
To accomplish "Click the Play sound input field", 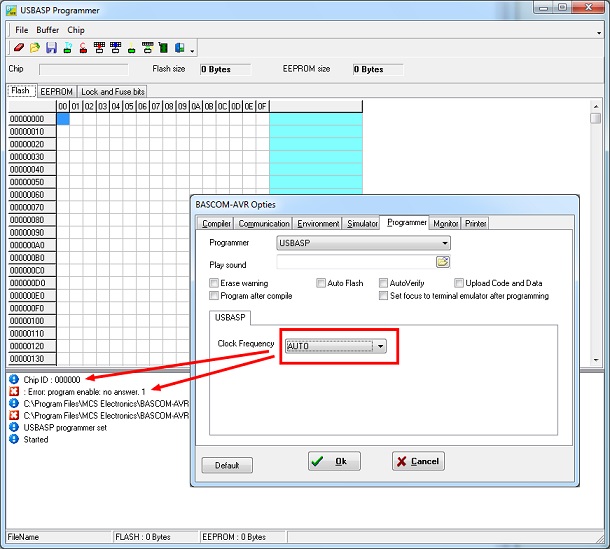I will [356, 262].
